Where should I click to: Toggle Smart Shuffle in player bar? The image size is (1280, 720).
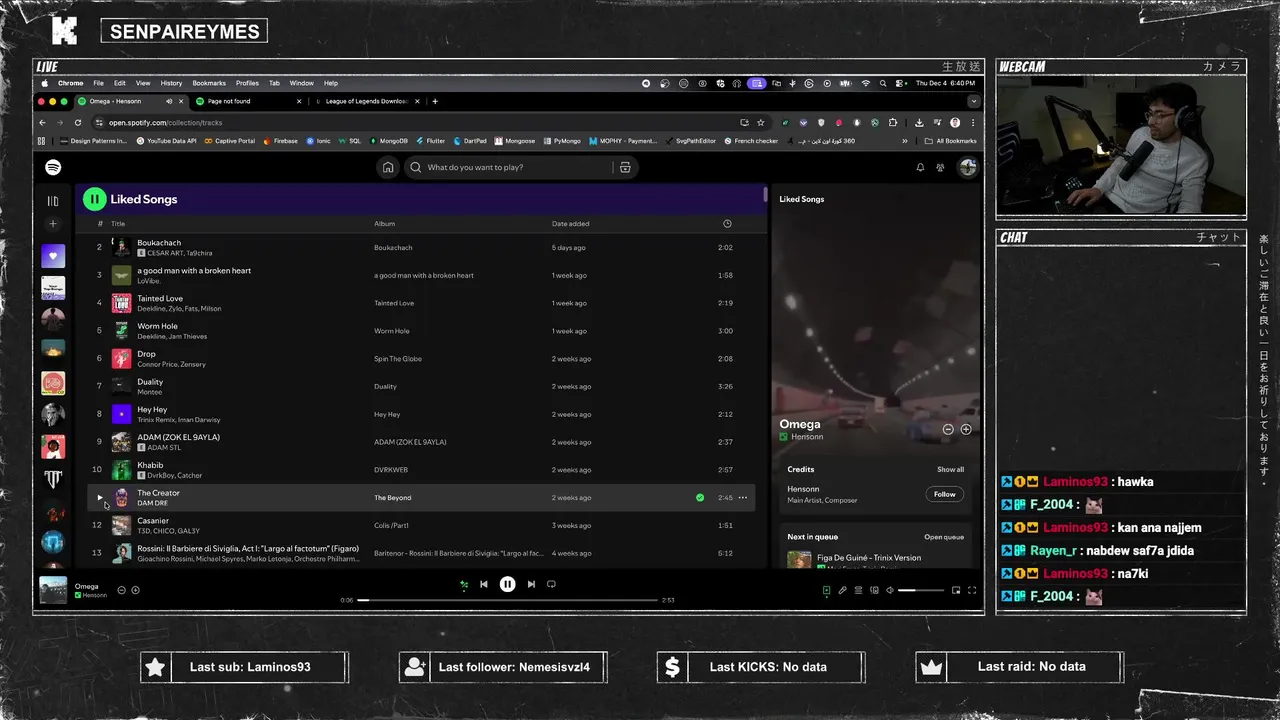[464, 584]
